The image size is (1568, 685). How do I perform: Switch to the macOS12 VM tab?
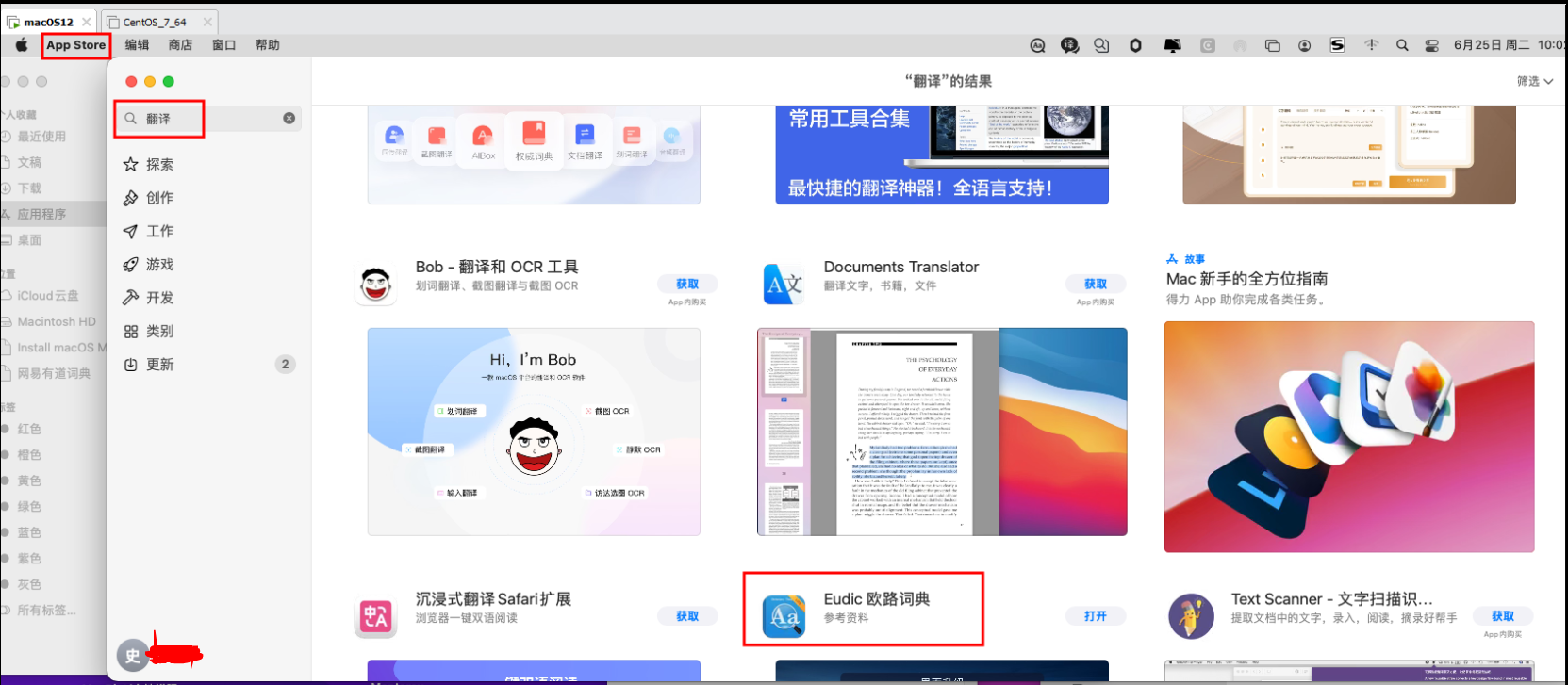[x=48, y=22]
